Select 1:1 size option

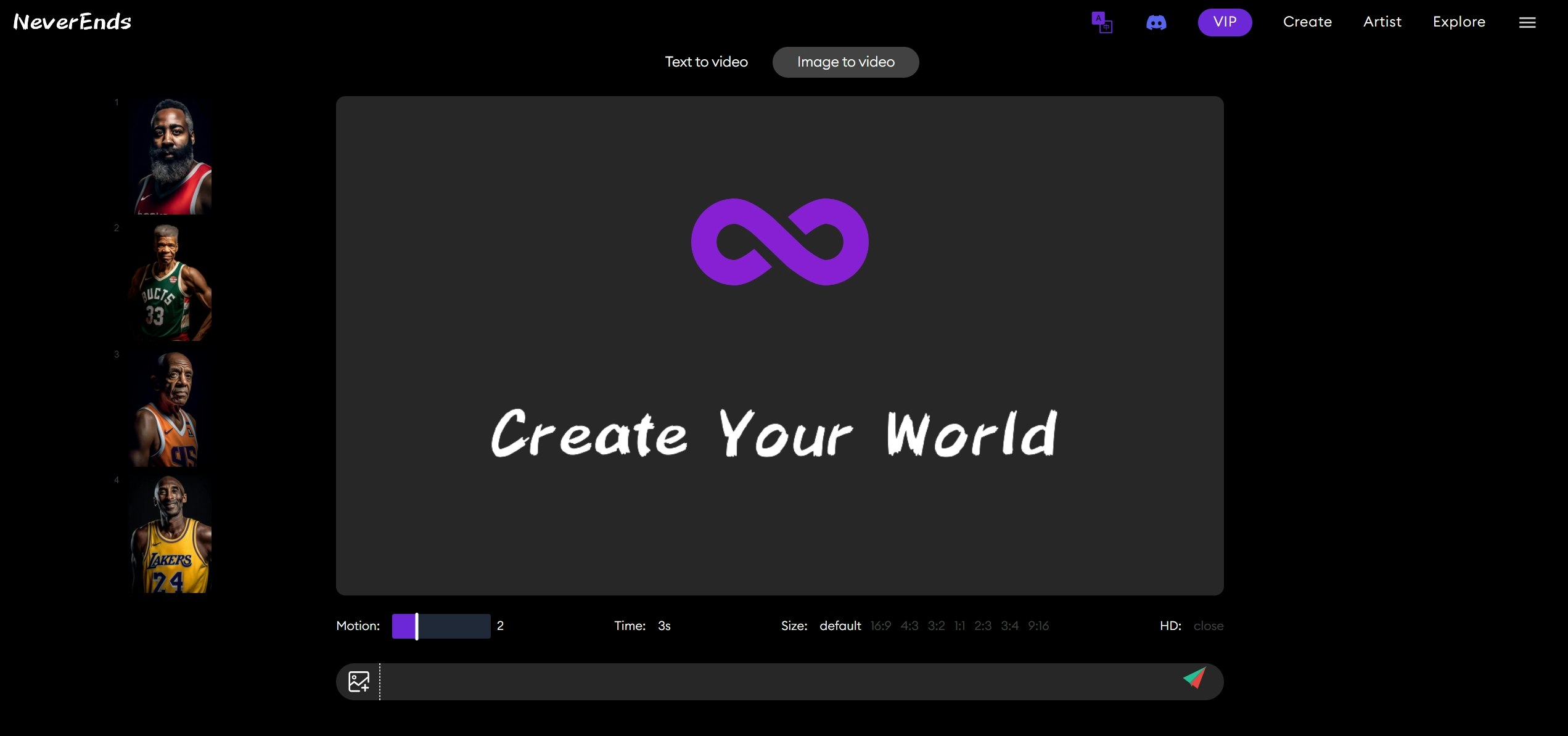pos(959,626)
